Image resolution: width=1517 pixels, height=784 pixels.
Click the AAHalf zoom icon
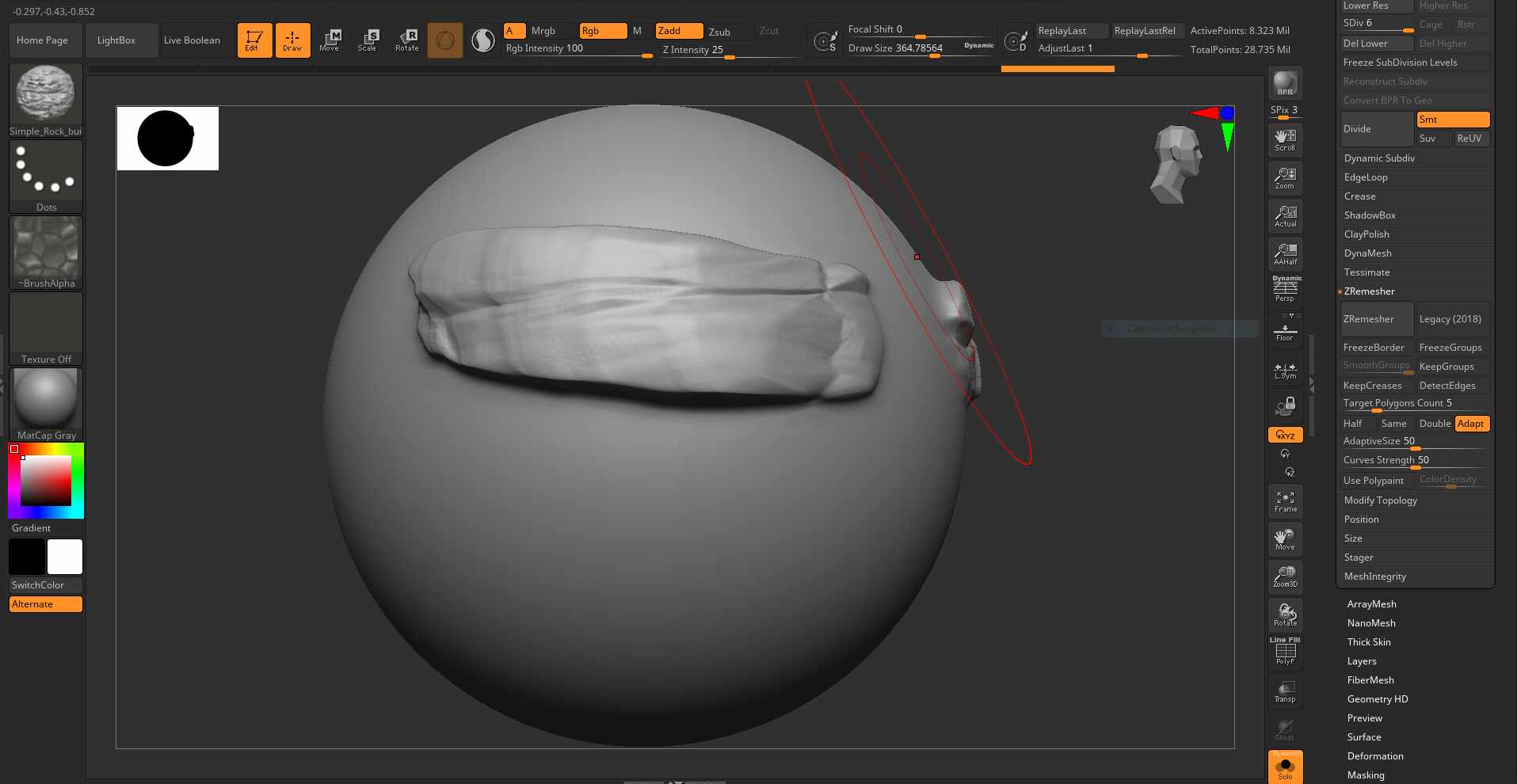(x=1284, y=254)
